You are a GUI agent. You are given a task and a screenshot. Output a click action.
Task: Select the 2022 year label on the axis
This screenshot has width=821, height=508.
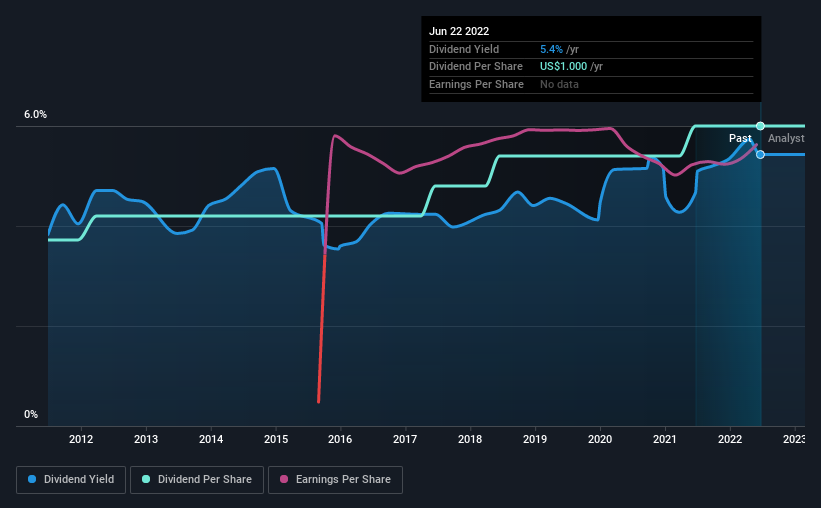730,439
